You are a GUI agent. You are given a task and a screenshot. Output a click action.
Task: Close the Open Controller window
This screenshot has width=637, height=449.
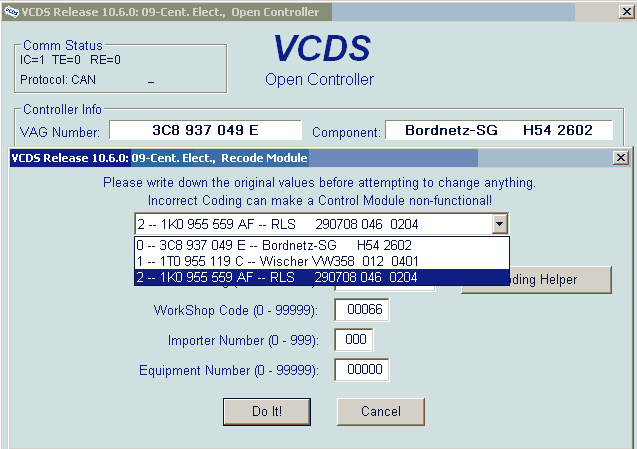tap(627, 12)
